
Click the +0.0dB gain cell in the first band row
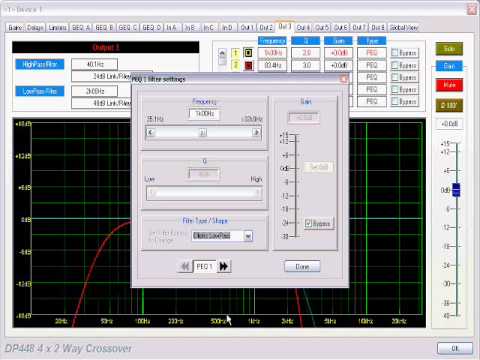pyautogui.click(x=339, y=53)
